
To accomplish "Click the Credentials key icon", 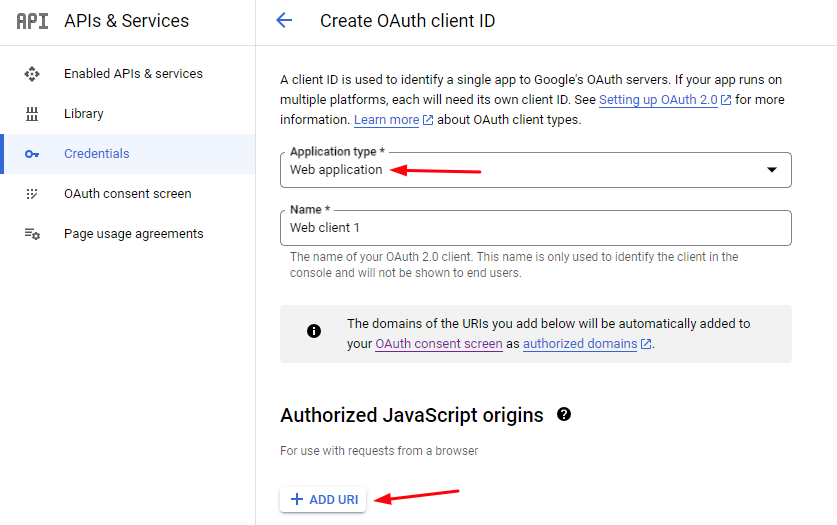I will click(x=32, y=154).
